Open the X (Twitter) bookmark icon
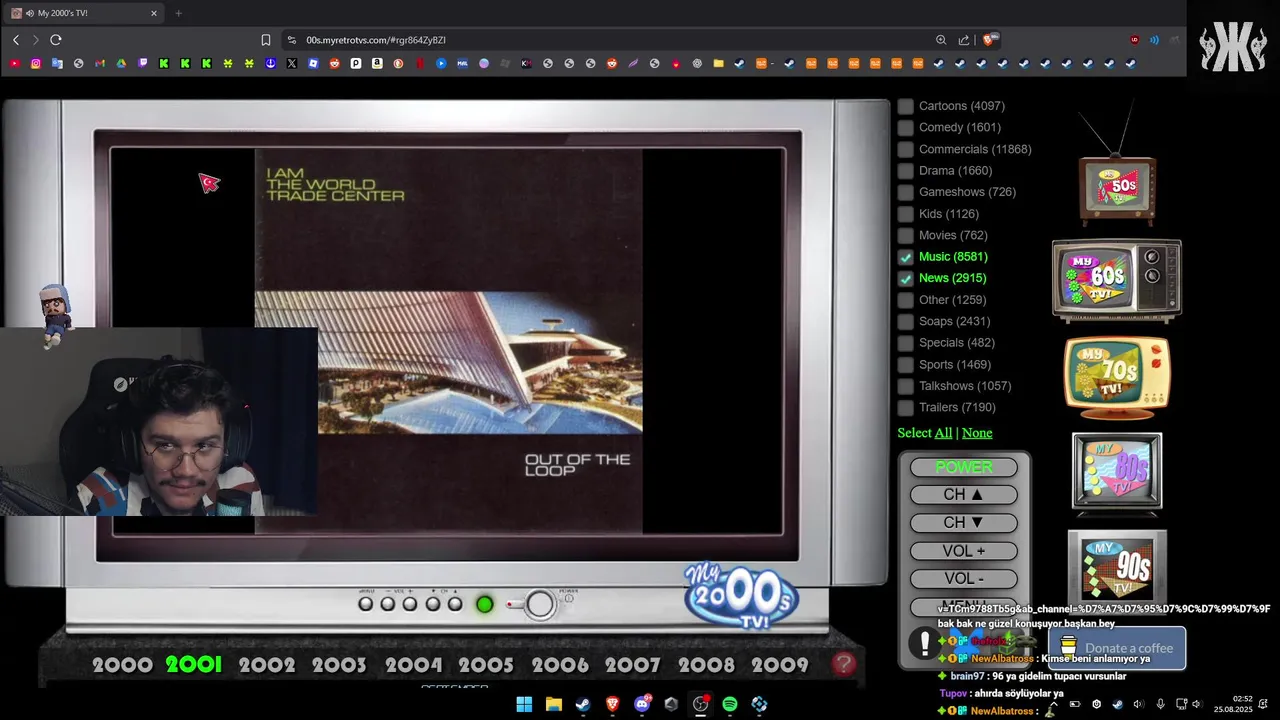Viewport: 1280px width, 720px height. 292,63
